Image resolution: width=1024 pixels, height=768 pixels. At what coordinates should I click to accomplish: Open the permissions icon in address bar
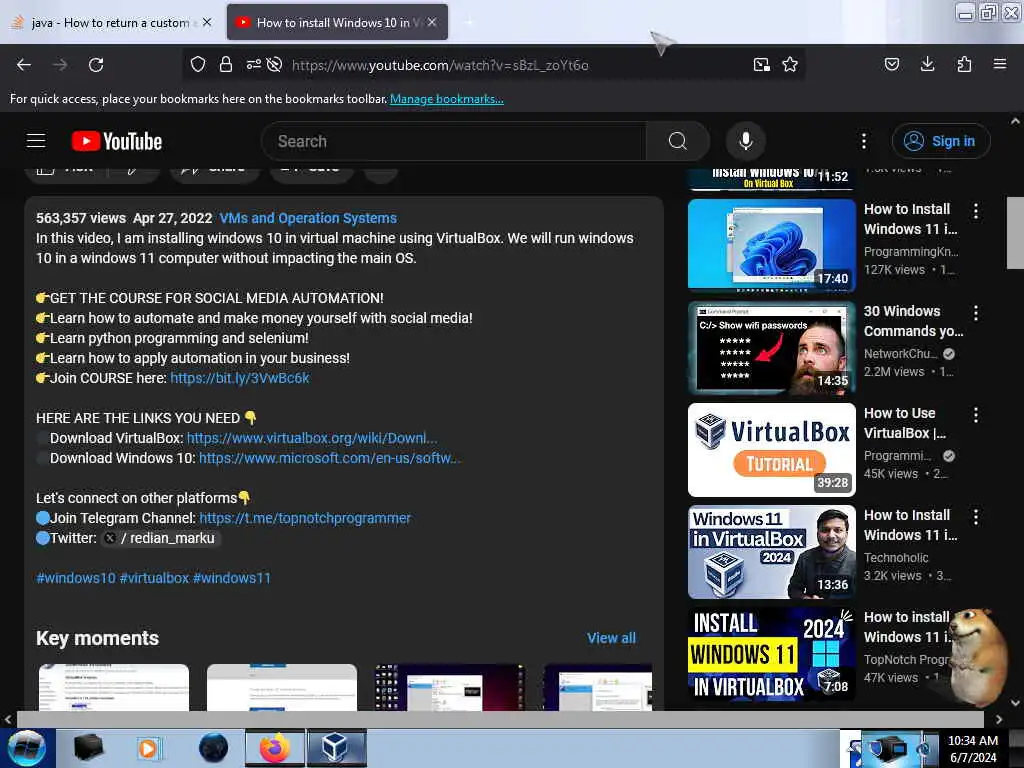click(x=253, y=65)
